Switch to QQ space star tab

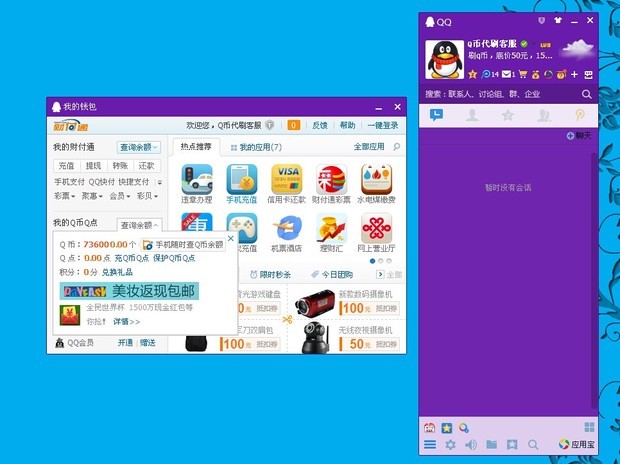tap(508, 115)
